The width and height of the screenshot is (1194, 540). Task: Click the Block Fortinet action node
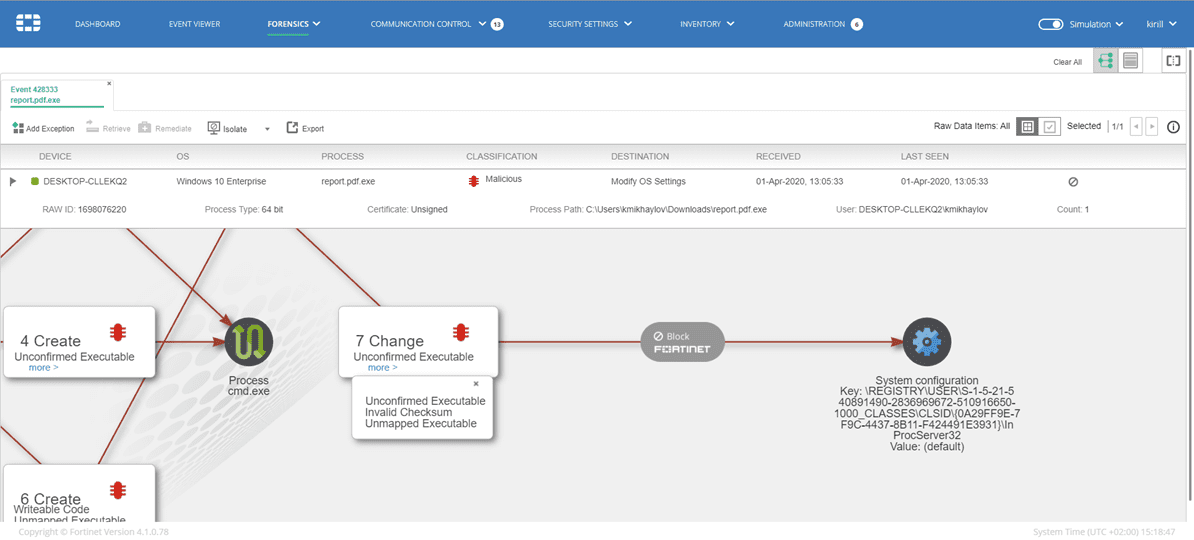pos(682,342)
